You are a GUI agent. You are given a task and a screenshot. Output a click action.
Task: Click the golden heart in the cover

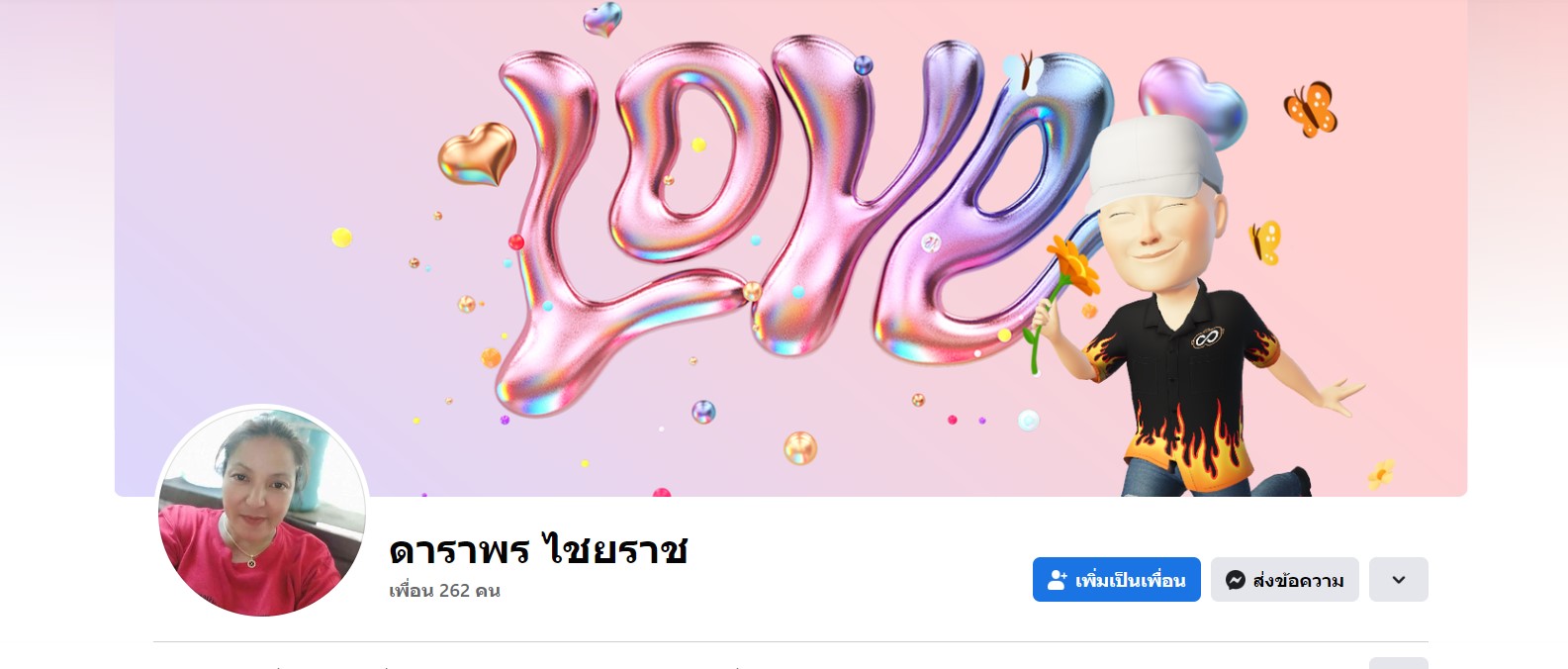(477, 153)
